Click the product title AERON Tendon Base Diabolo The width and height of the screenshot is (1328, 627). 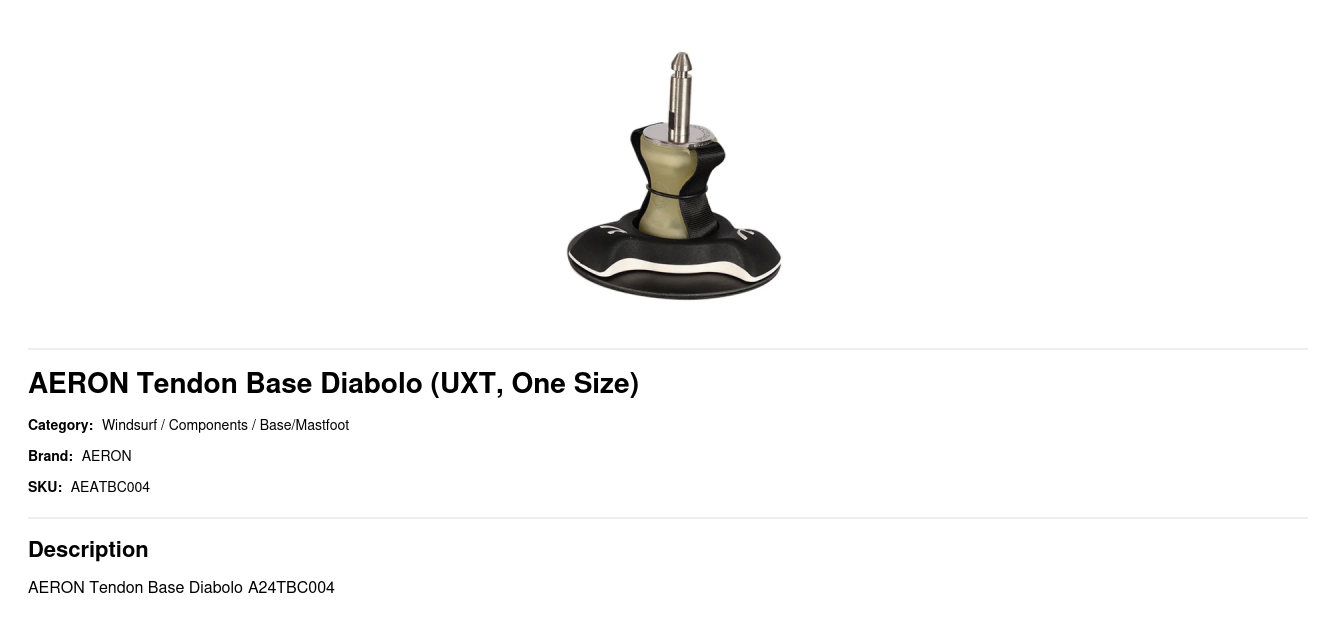tap(333, 384)
